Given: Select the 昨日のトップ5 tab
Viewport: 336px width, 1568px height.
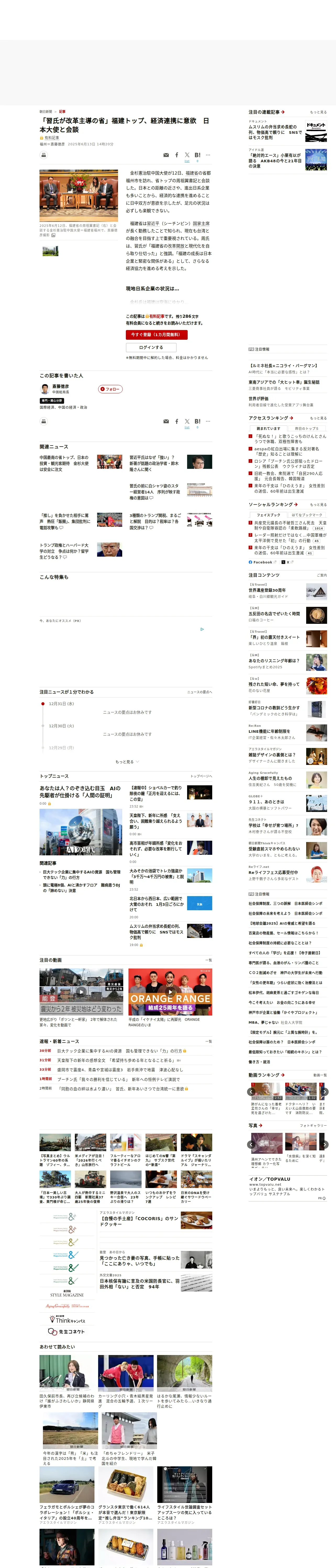Looking at the screenshot, I should (307, 429).
